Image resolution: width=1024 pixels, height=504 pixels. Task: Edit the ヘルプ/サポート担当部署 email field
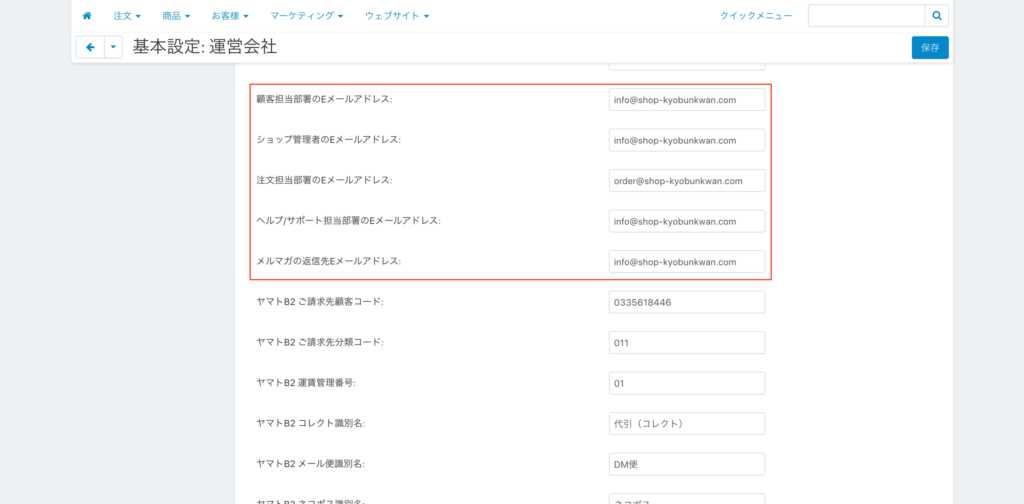click(686, 221)
